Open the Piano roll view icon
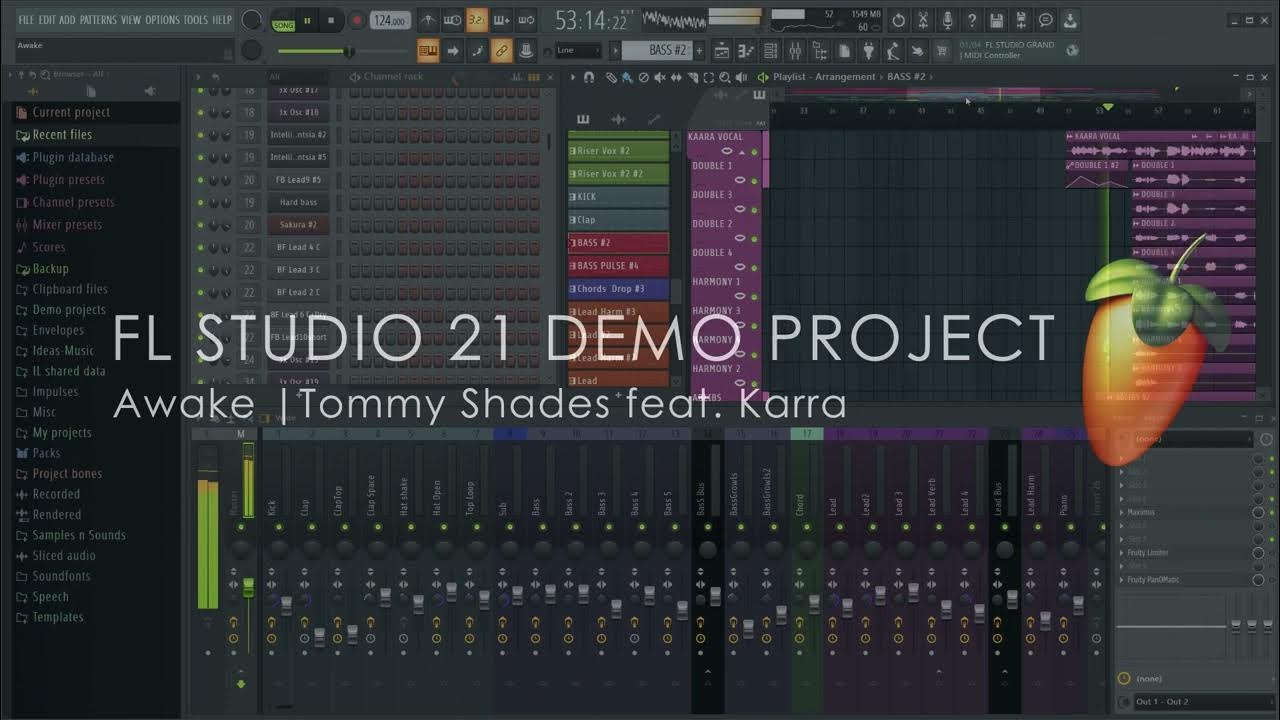 click(x=746, y=51)
